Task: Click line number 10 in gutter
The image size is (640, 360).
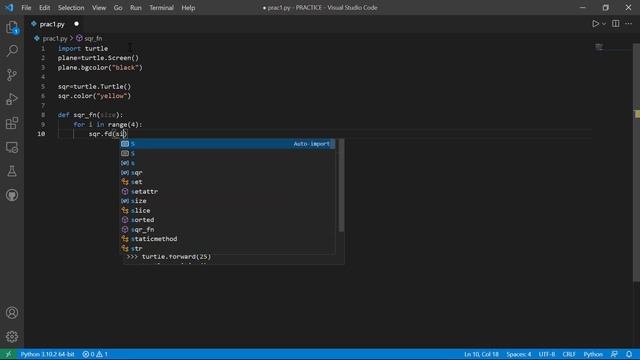Action: [x=41, y=134]
